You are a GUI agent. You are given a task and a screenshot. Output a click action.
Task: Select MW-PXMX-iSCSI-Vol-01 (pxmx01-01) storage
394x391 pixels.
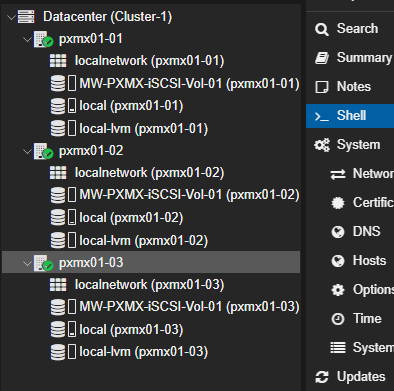coord(189,84)
